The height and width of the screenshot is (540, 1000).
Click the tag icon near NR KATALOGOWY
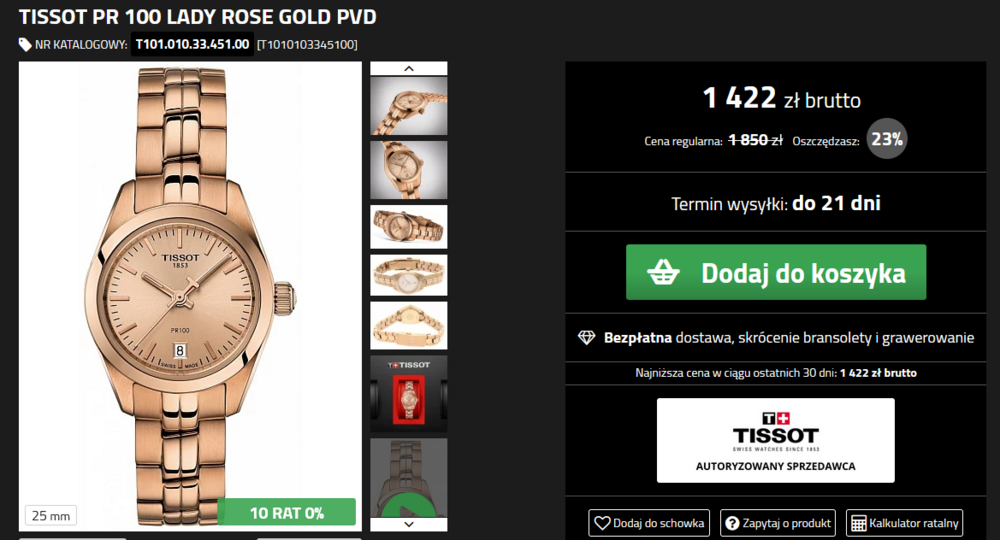click(25, 45)
